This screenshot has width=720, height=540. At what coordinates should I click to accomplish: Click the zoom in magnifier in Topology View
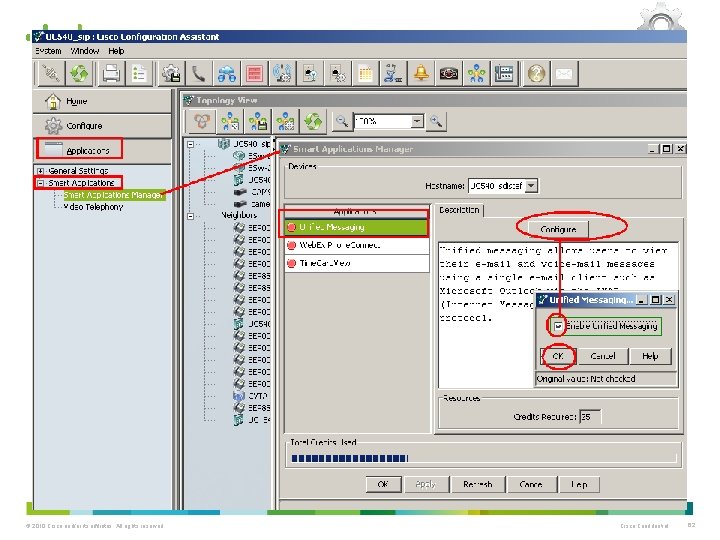pyautogui.click(x=436, y=121)
